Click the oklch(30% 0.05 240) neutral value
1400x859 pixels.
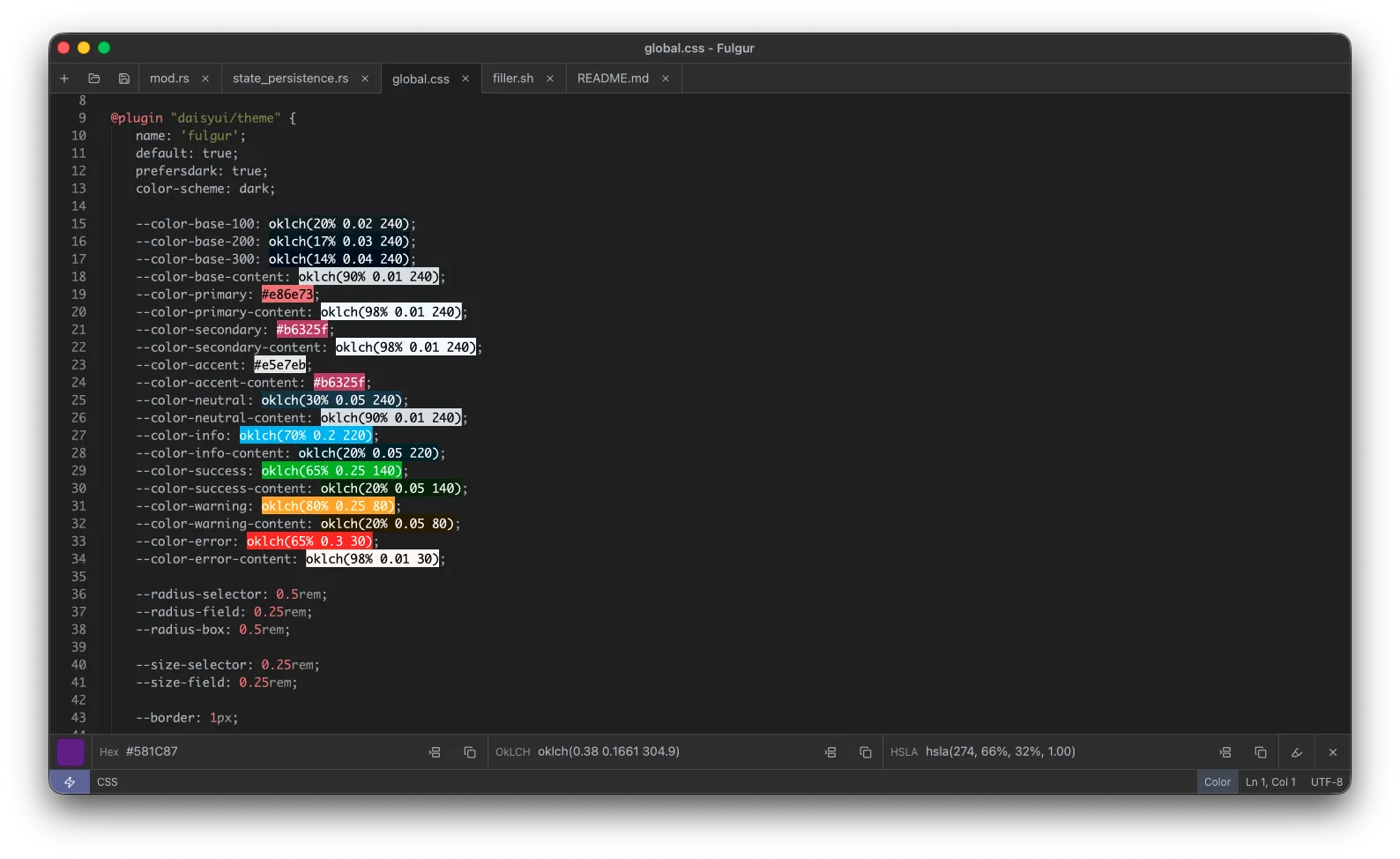331,400
